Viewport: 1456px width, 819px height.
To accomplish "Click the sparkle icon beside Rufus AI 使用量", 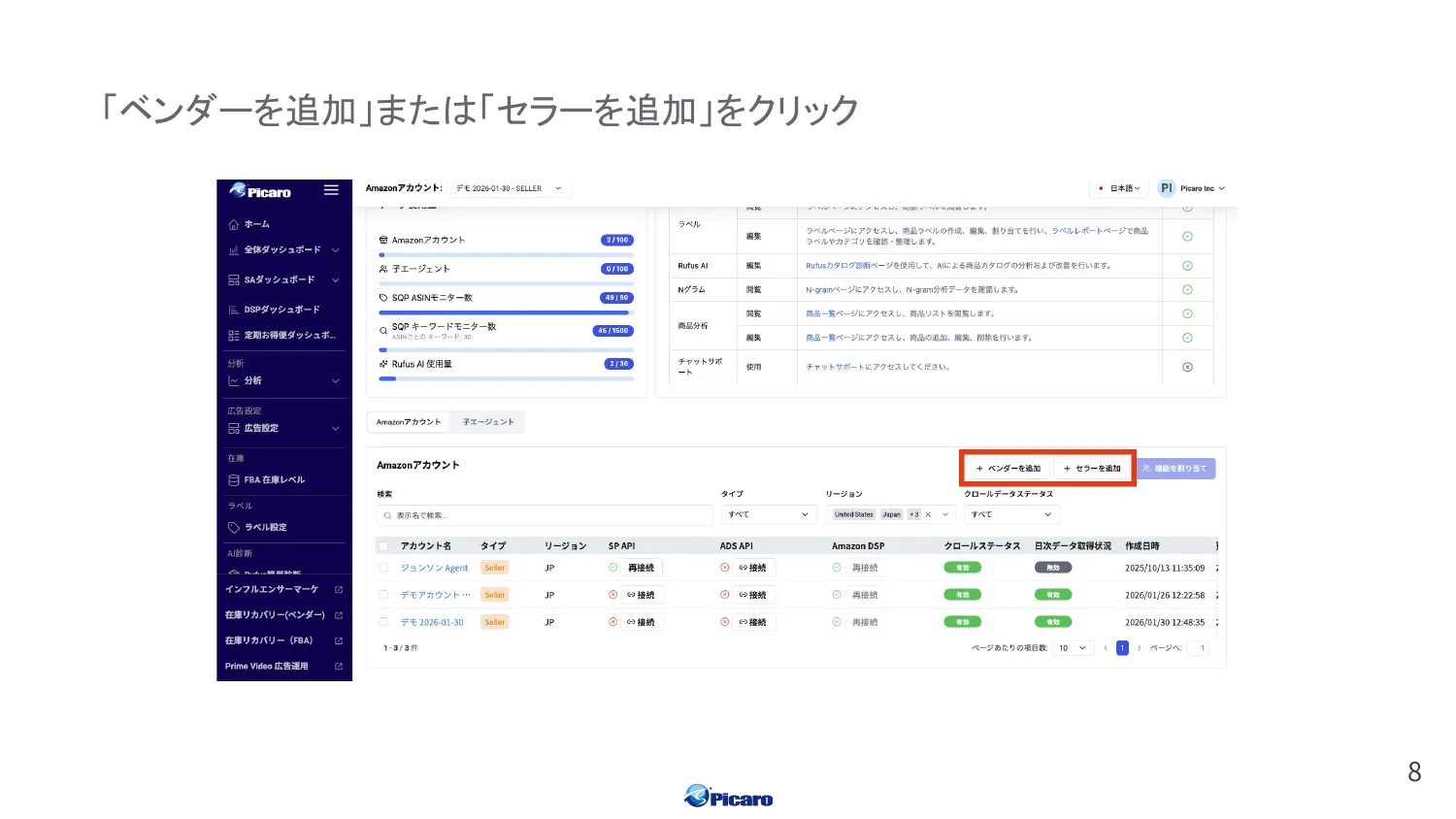I will [x=383, y=364].
